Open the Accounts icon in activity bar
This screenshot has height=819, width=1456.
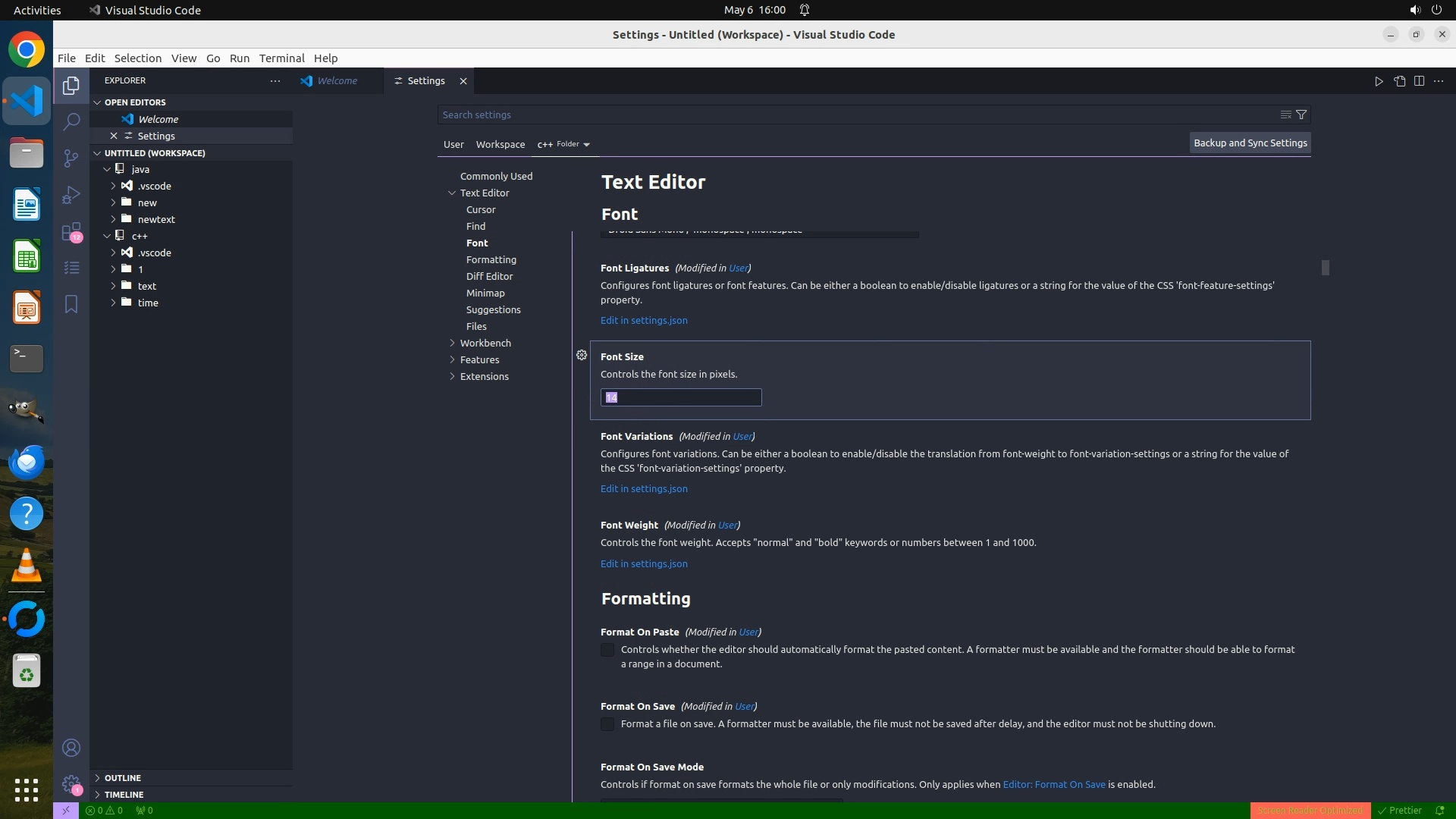(x=71, y=748)
